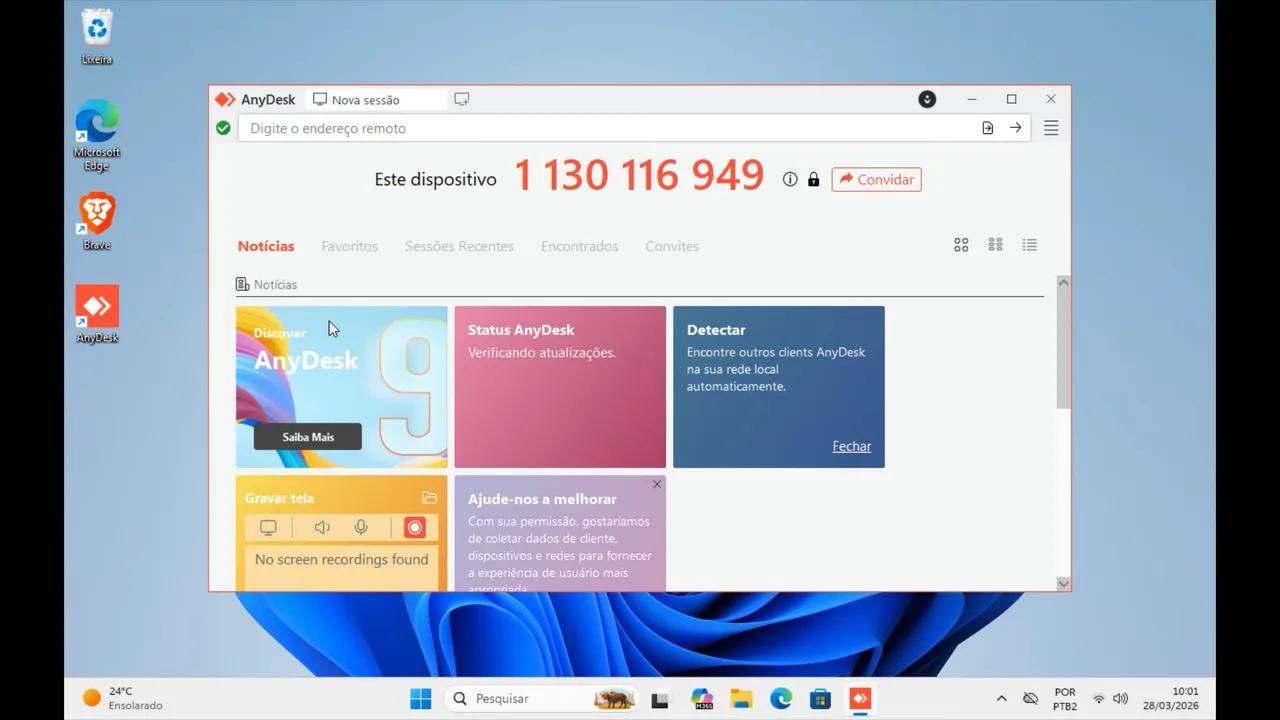The width and height of the screenshot is (1280, 720).
Task: Click the weather widget 24°C Ensolarado
Action: click(x=122, y=698)
